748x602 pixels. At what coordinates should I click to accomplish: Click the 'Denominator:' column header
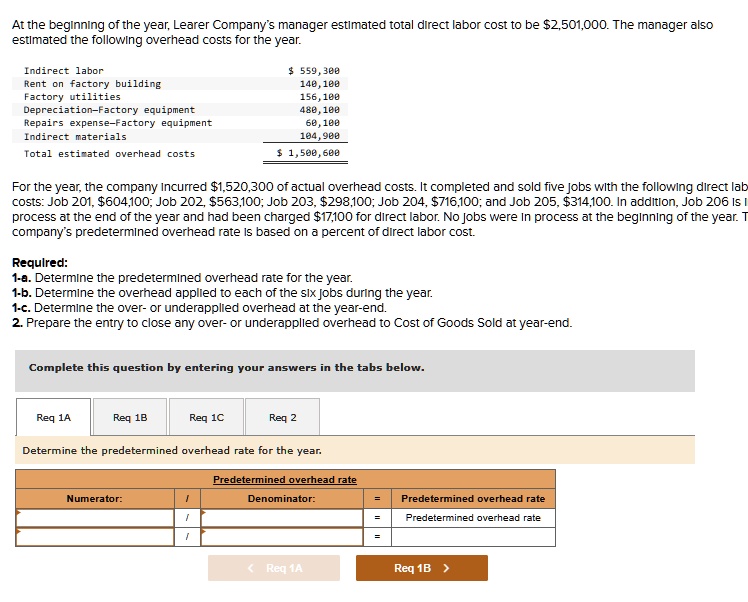coord(281,498)
